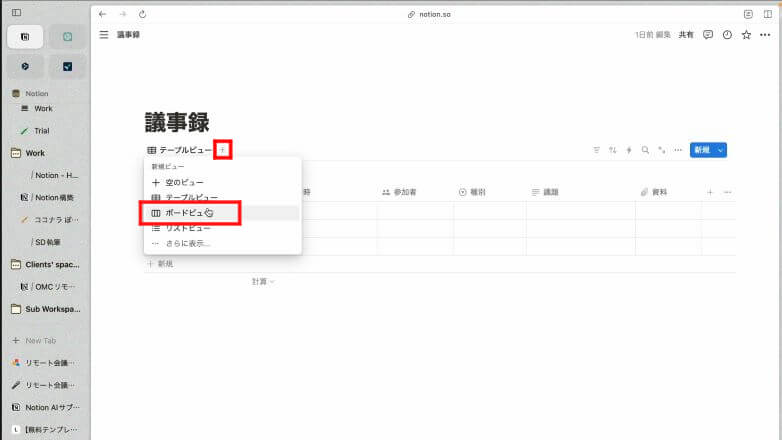Toggle the Notion hamburger sidebar menu
The width and height of the screenshot is (782, 440).
click(104, 34)
